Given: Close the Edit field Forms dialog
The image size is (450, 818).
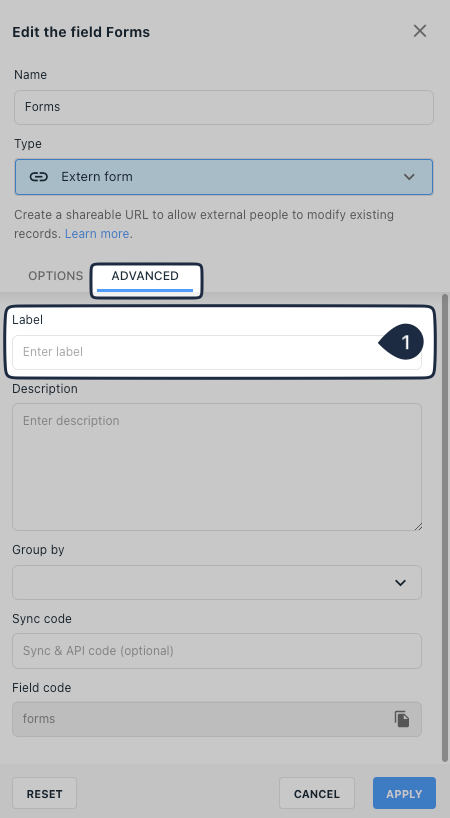Looking at the screenshot, I should tap(420, 31).
